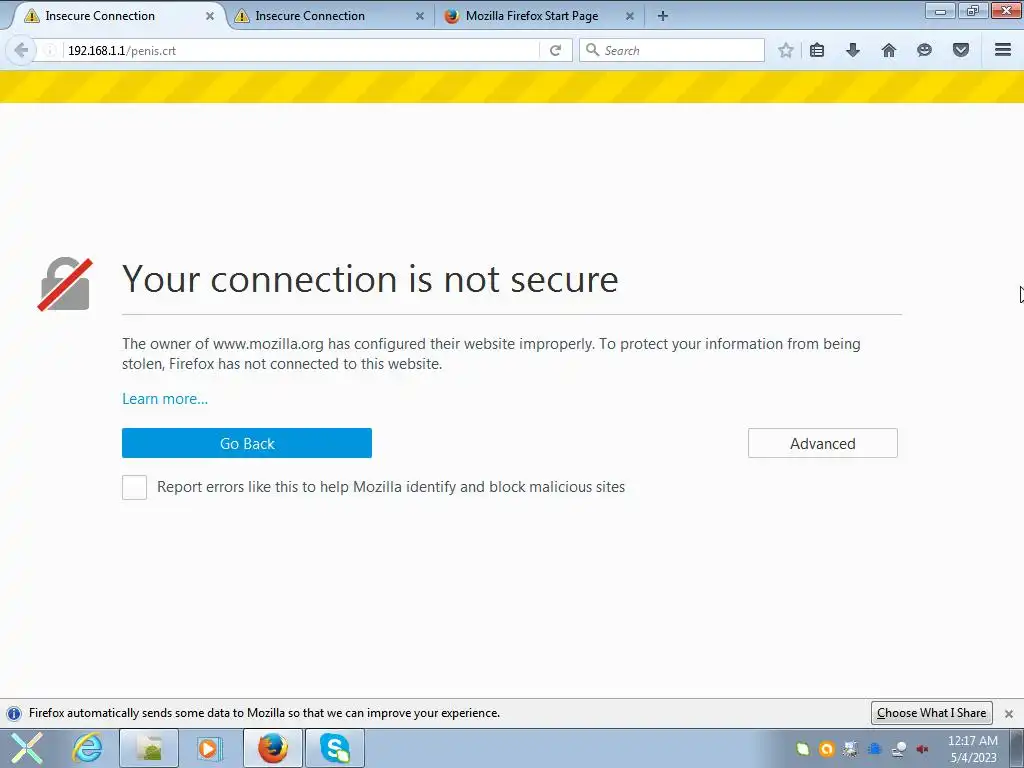
Task: Click the crossed-out padlock warning icon
Action: (x=65, y=284)
